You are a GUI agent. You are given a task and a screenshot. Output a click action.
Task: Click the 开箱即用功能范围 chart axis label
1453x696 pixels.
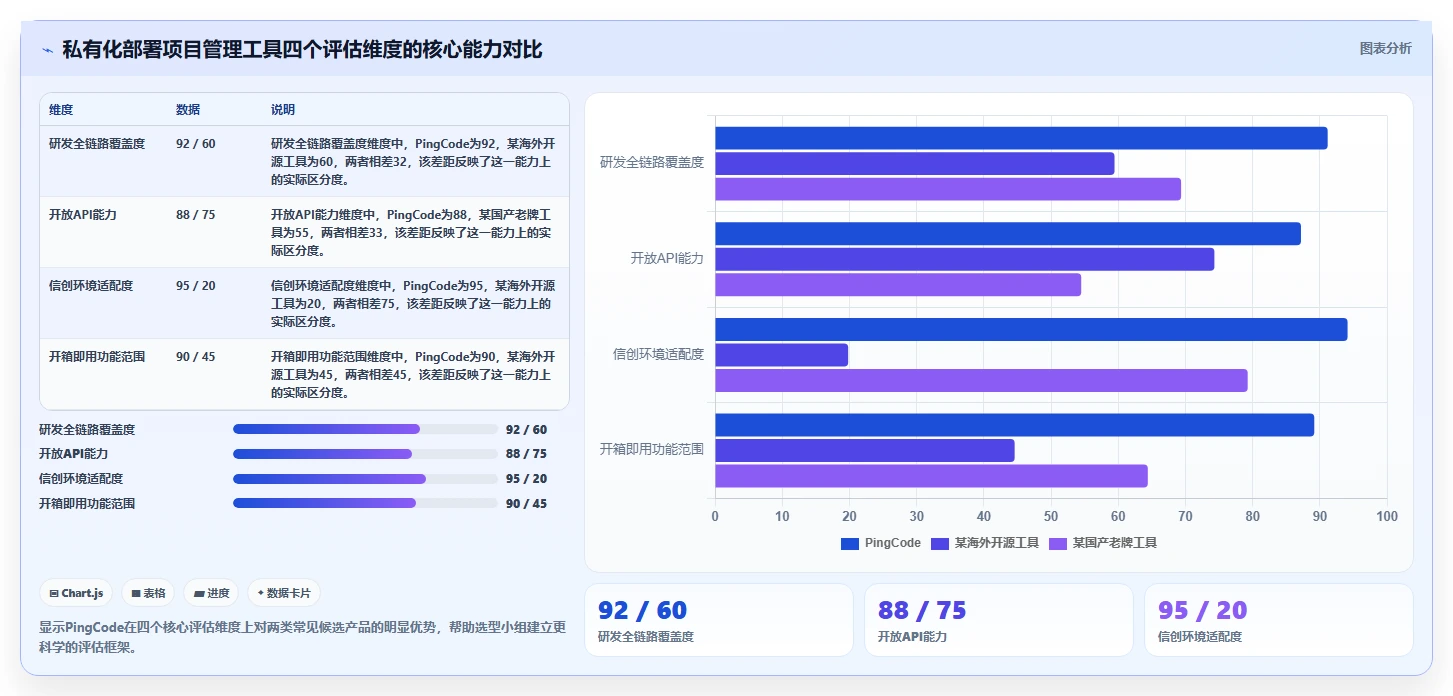tap(652, 449)
